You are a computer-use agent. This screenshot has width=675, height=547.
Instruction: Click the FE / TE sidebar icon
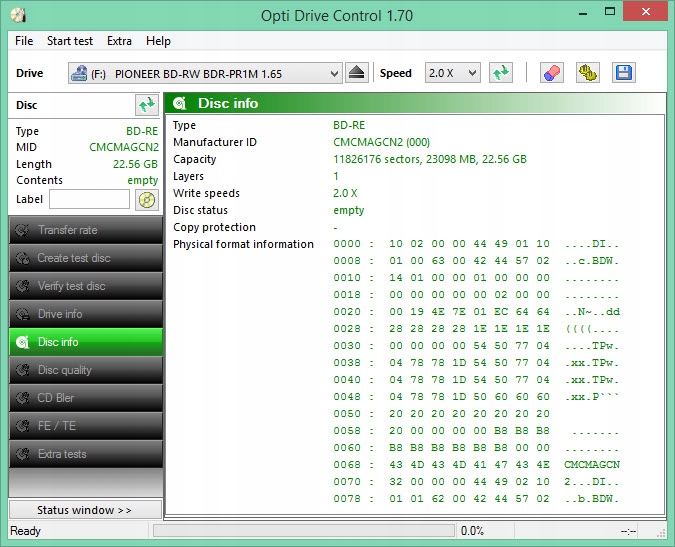click(x=22, y=426)
